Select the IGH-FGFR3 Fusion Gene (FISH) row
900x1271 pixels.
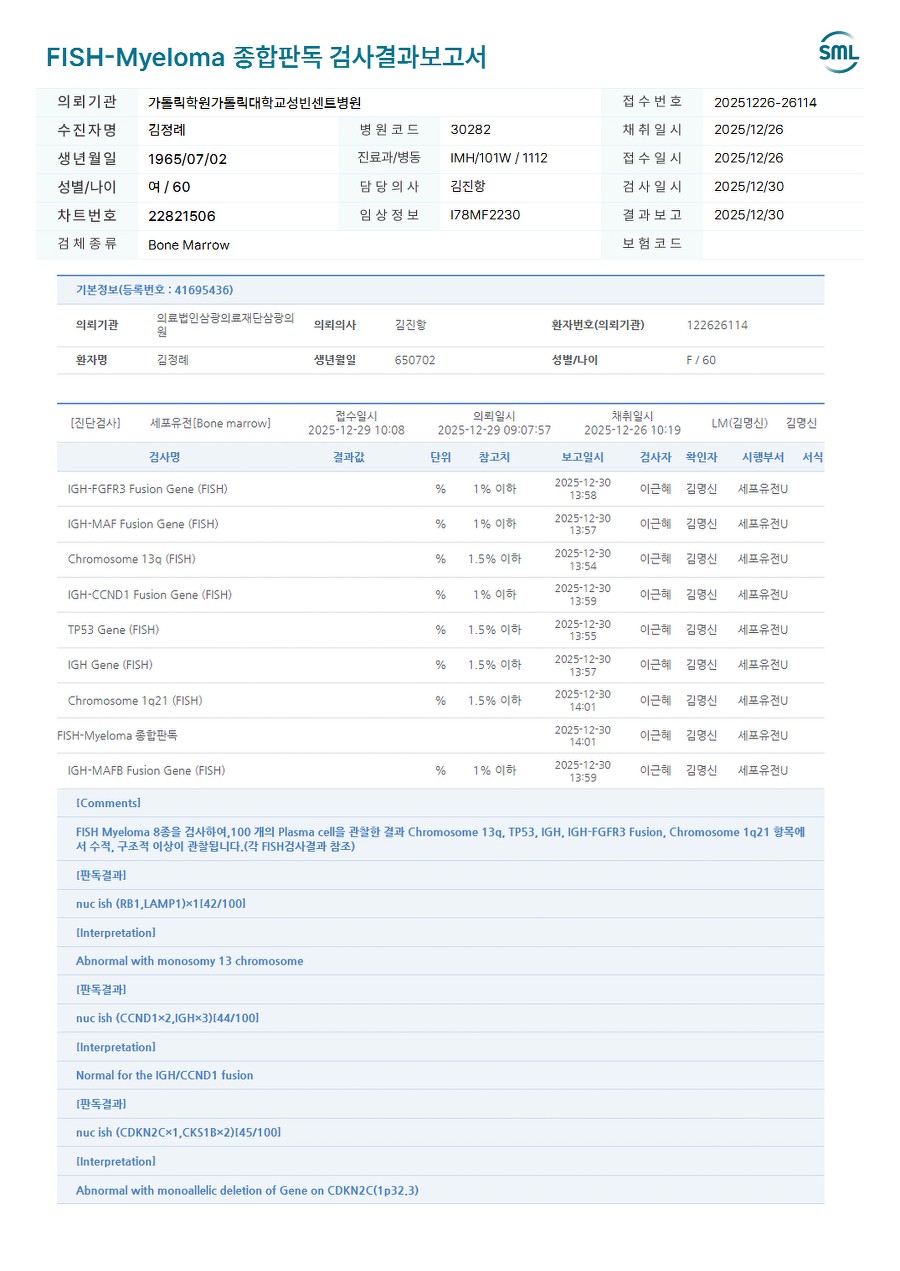[x=440, y=489]
